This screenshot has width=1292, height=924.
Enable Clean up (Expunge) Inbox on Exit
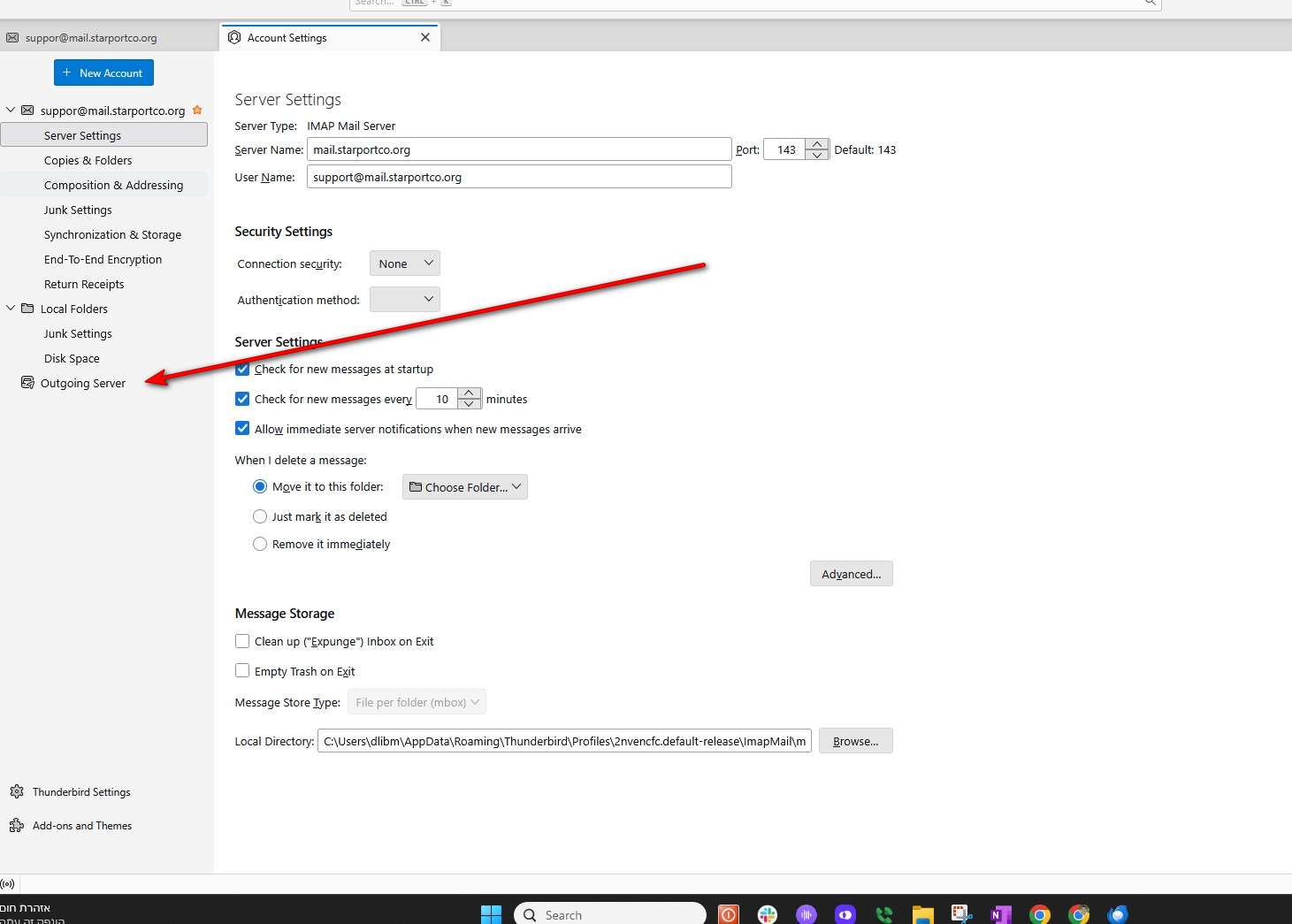242,641
